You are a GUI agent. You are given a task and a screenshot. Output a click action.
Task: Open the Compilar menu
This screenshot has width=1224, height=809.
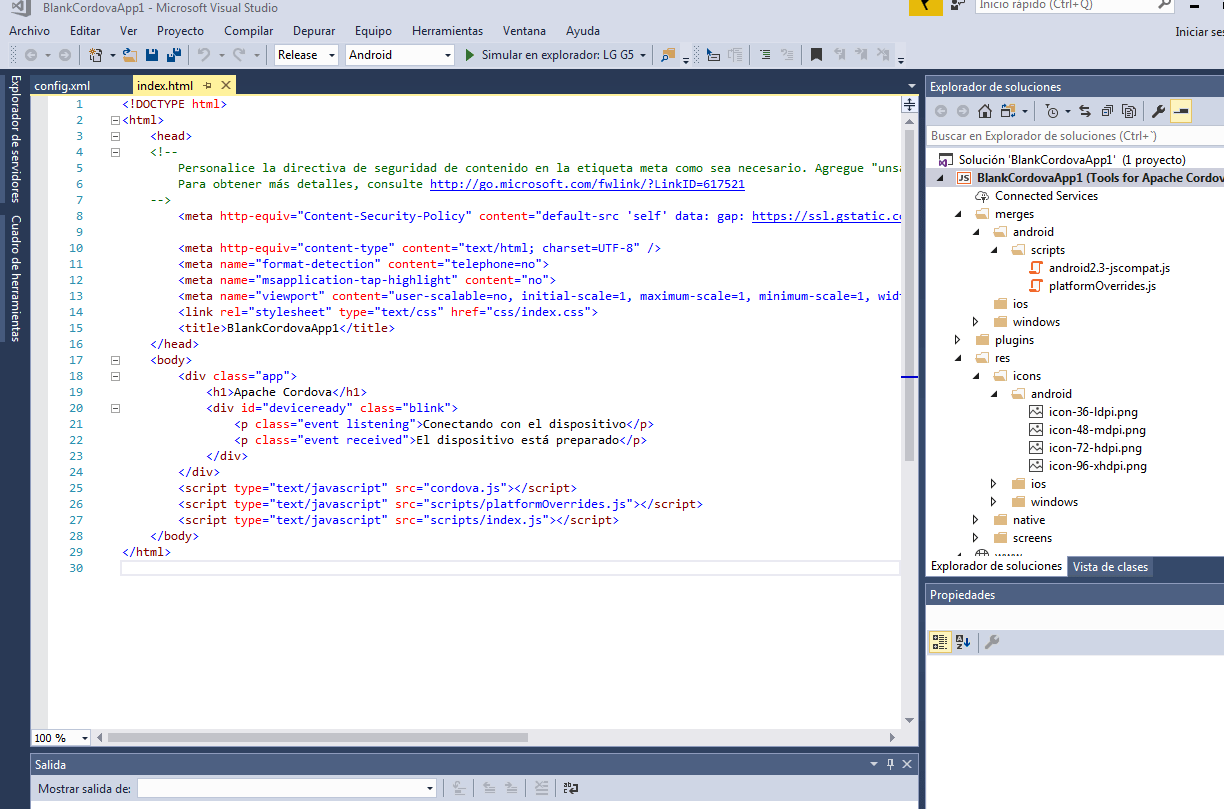[248, 31]
